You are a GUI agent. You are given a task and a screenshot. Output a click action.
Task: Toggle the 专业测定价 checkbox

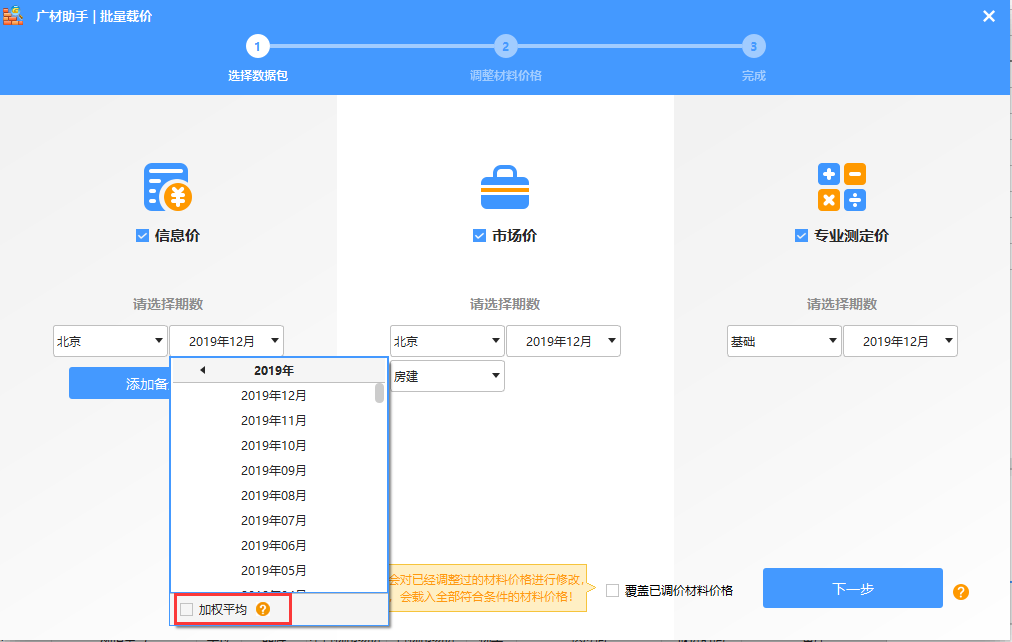pos(801,236)
